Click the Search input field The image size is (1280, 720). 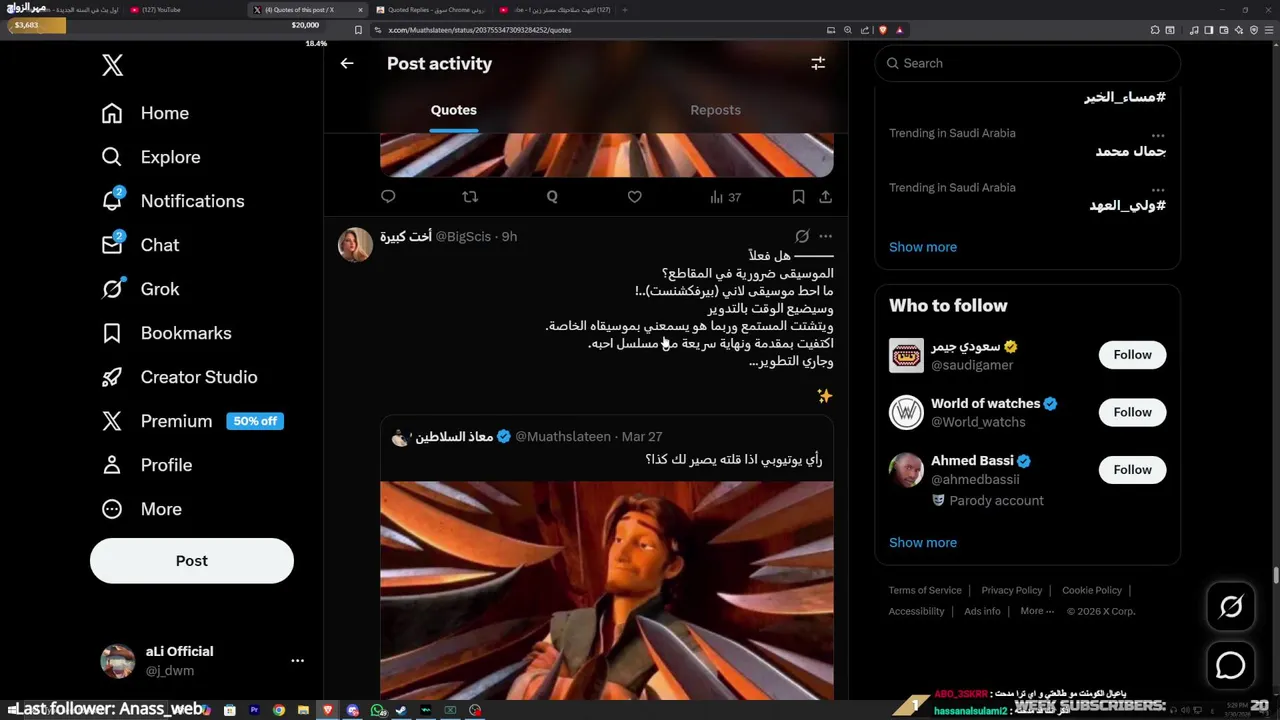click(x=1028, y=63)
